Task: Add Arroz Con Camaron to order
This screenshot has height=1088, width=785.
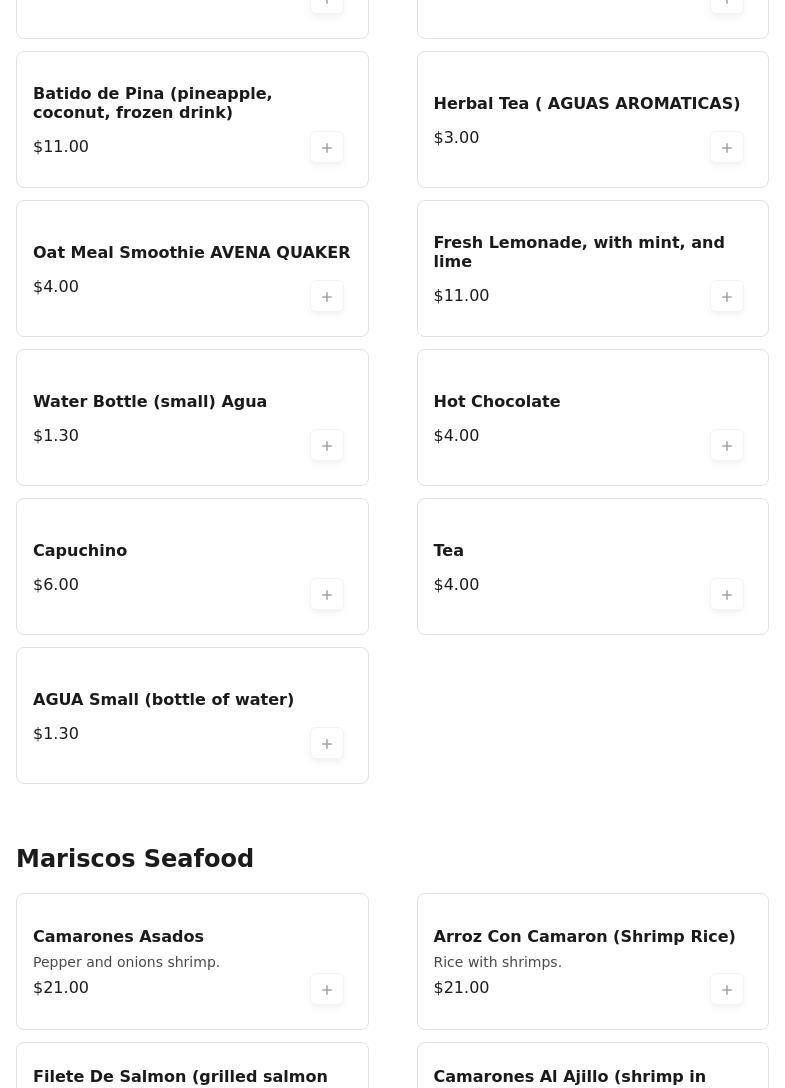Action: coord(727,989)
